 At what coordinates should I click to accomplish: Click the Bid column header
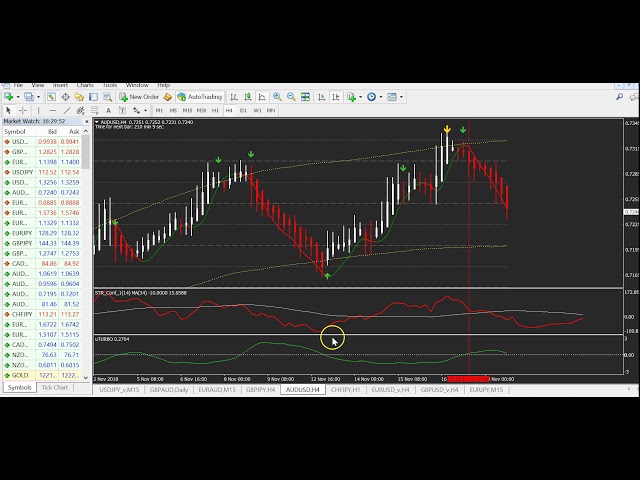51,132
